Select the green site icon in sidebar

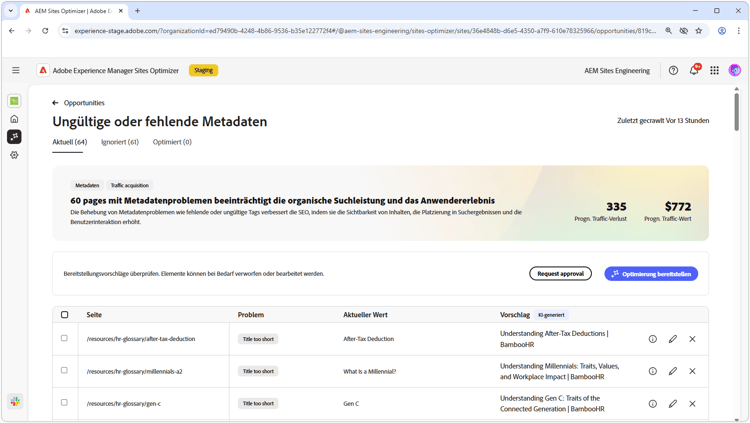[x=14, y=101]
